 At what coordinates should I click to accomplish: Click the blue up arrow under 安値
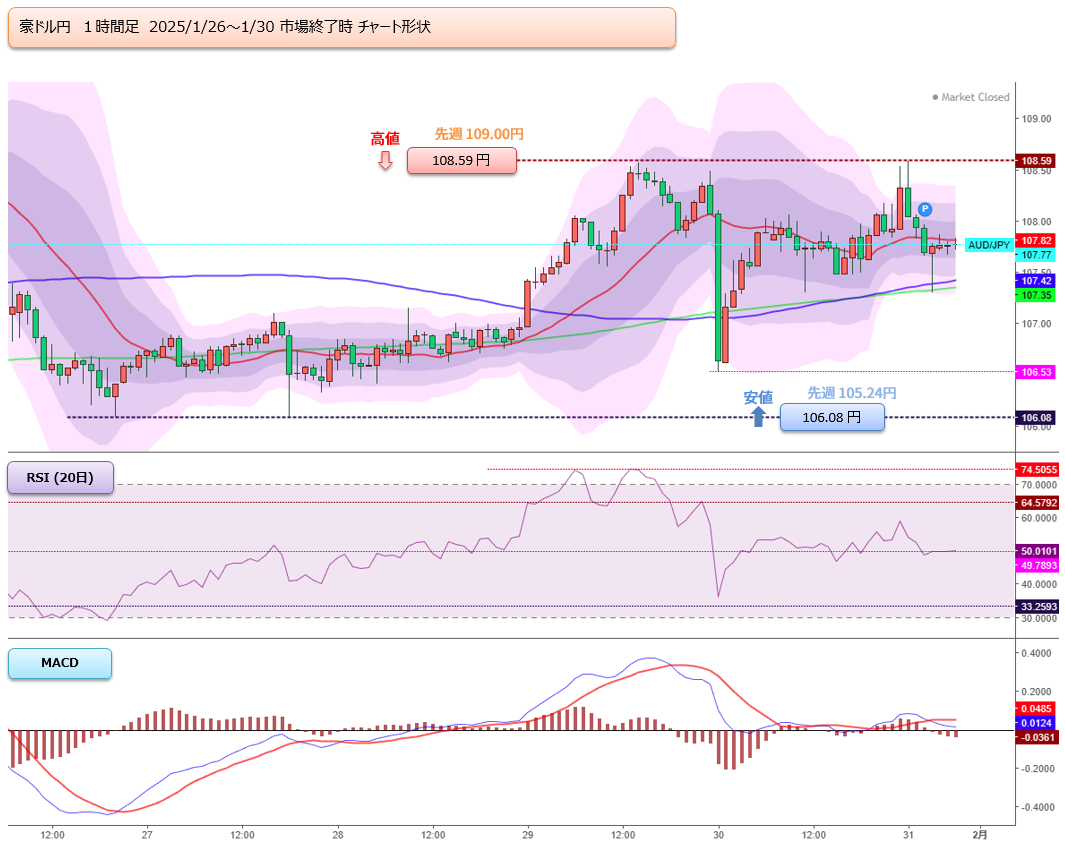758,416
